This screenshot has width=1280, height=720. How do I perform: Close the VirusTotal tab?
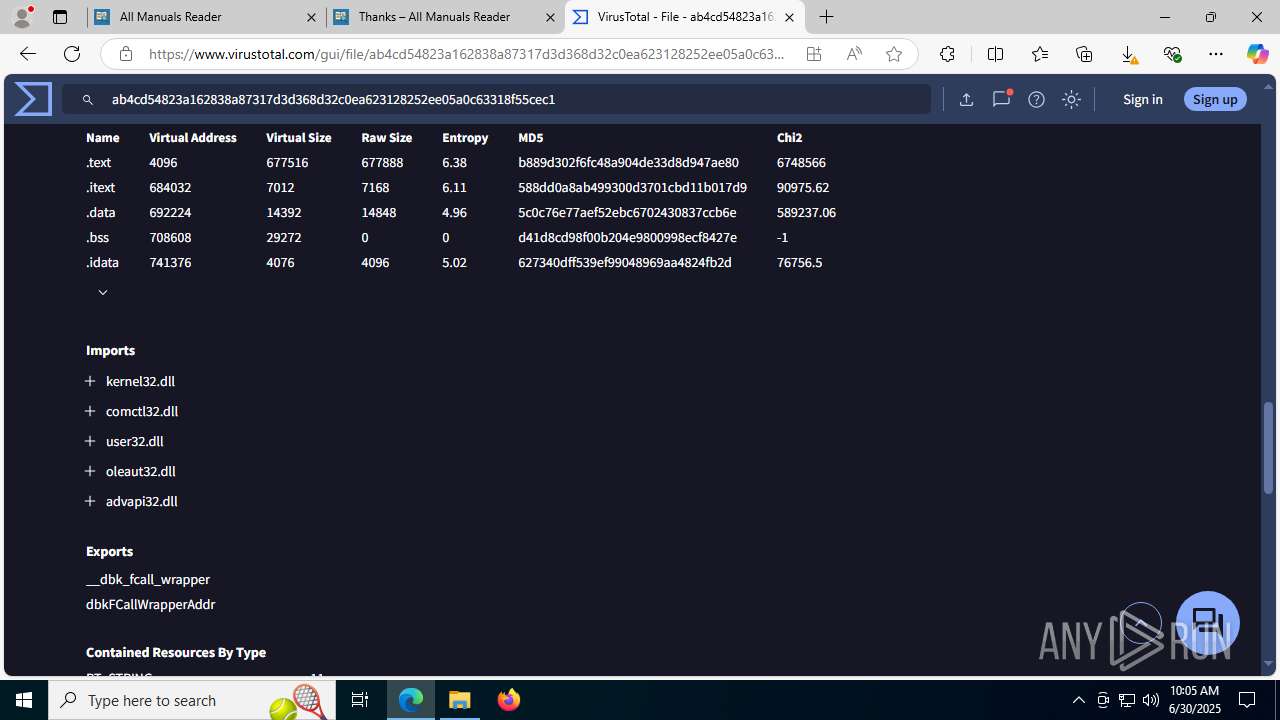[789, 17]
